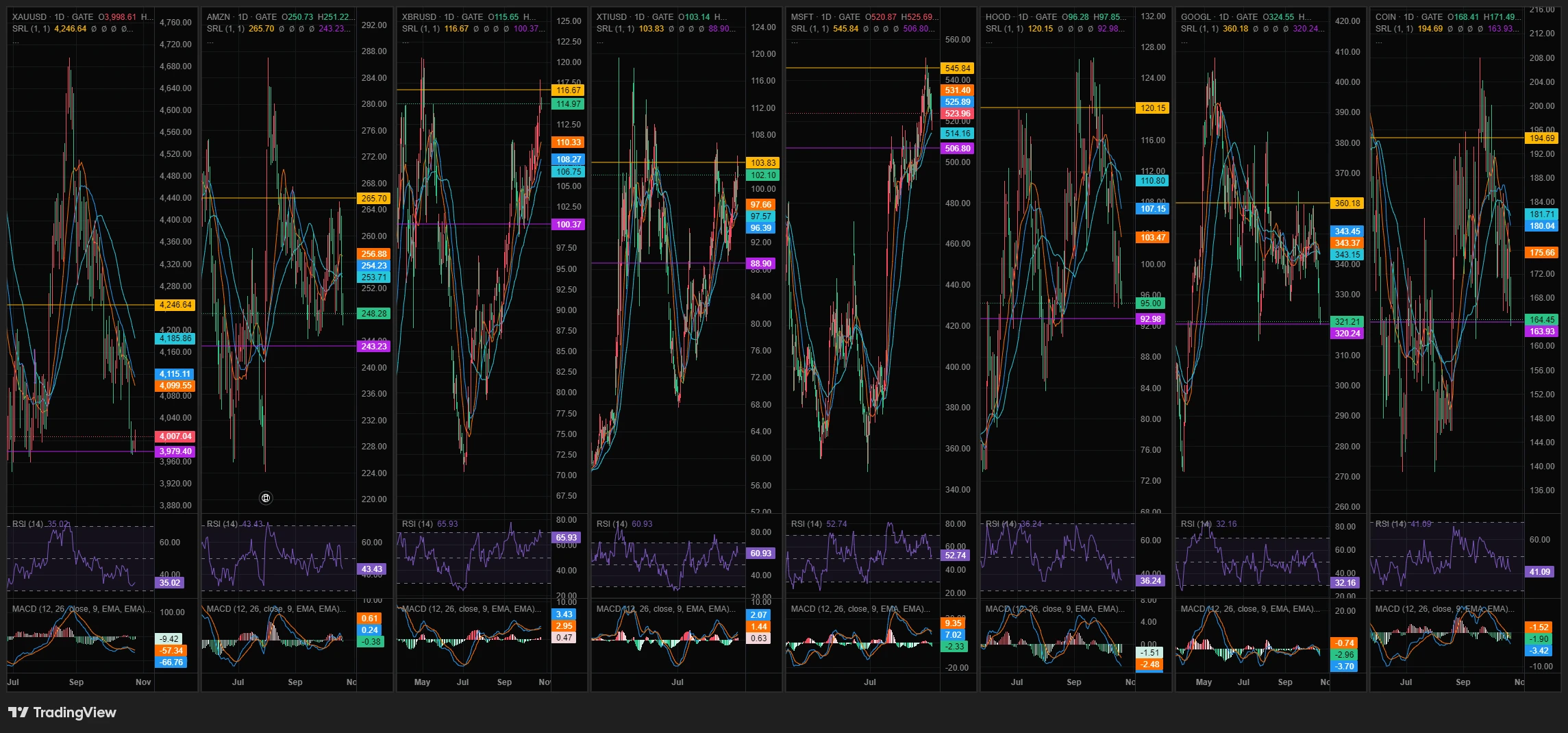Select the GOOGL symbol title
This screenshot has width=1568, height=733.
coord(1221,17)
